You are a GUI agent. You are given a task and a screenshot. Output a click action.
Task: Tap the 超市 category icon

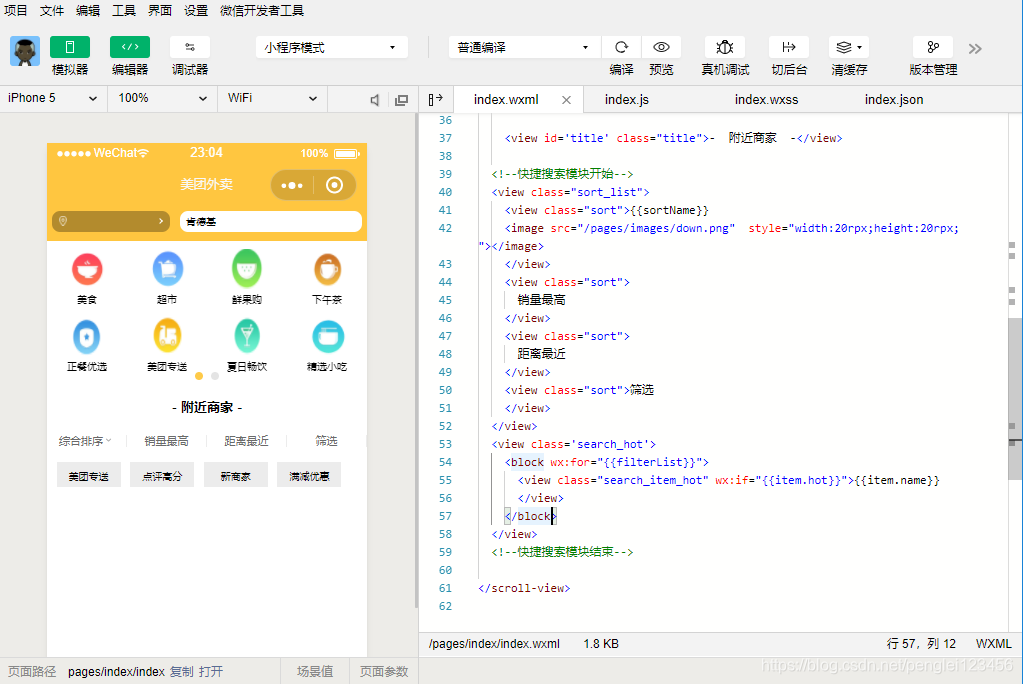[168, 269]
